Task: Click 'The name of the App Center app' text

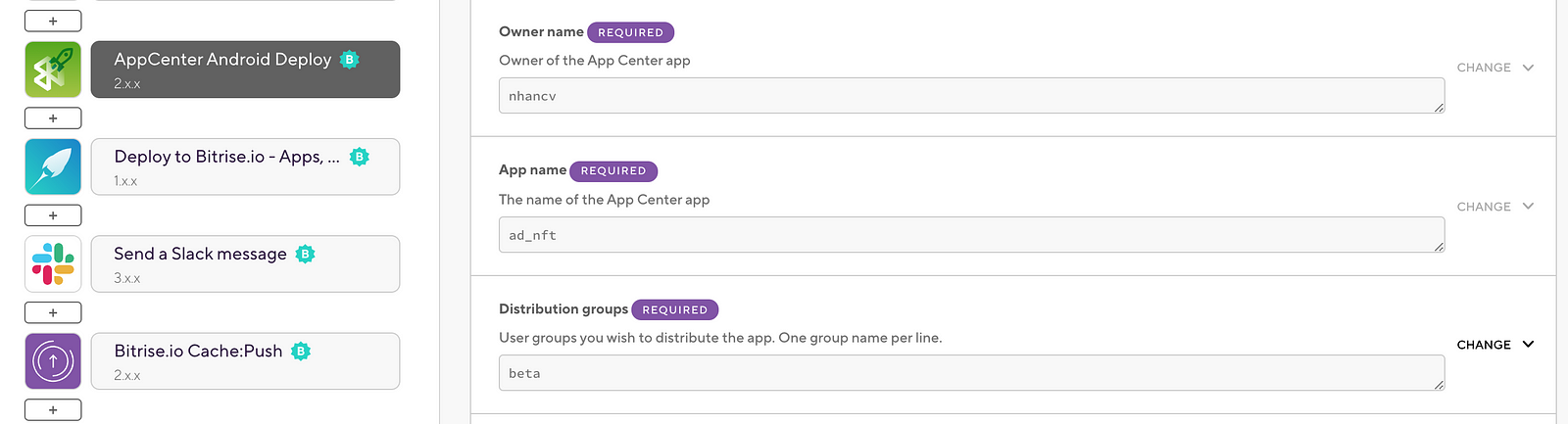Action: (604, 200)
